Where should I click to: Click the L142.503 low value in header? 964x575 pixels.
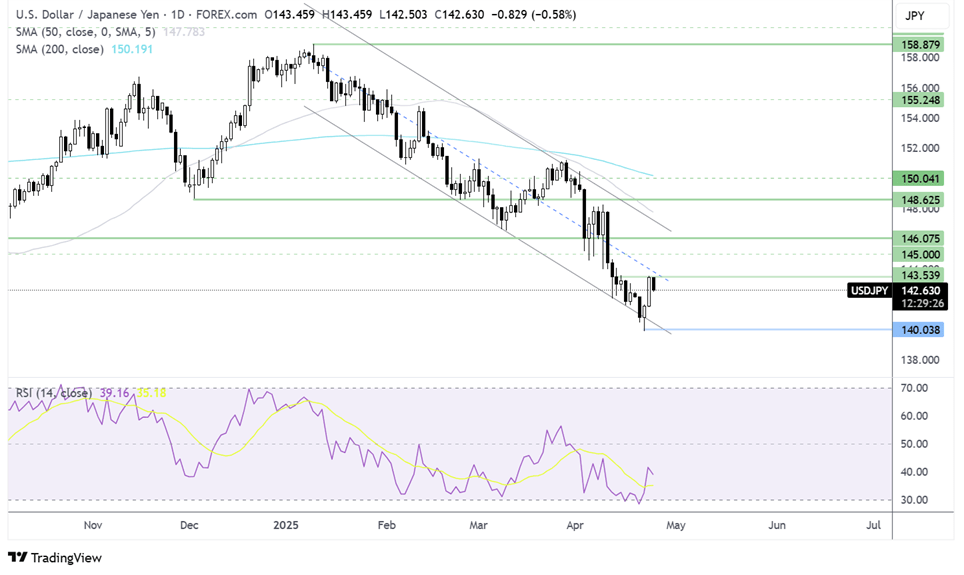click(403, 14)
